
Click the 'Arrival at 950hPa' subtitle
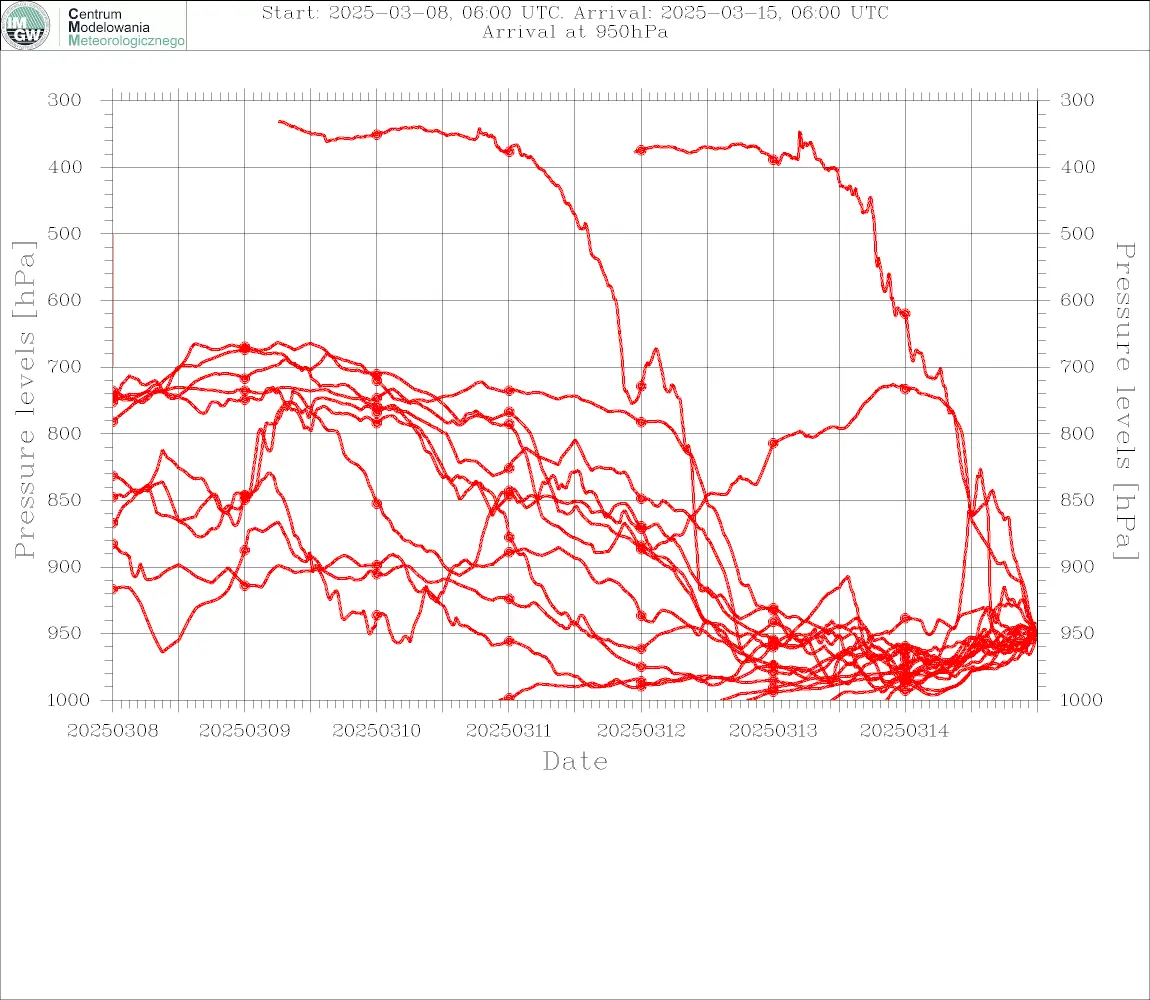point(575,32)
